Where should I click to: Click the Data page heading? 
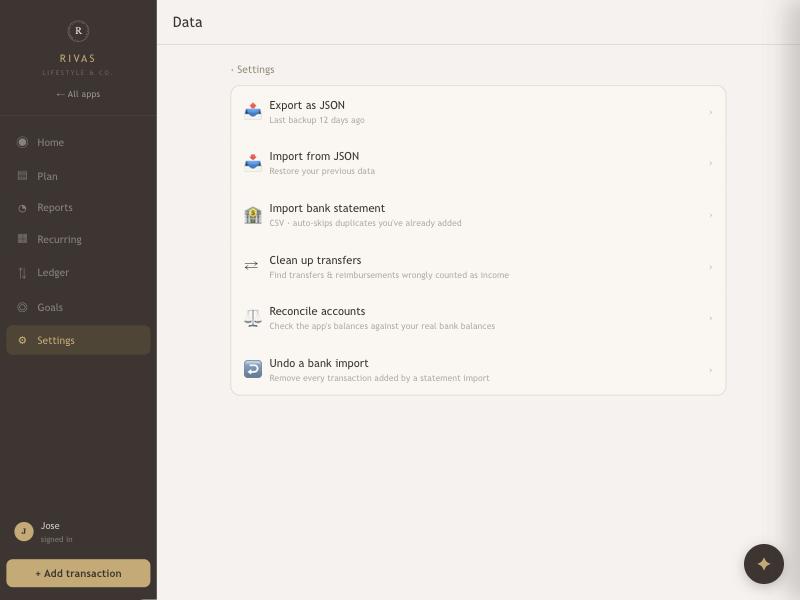coord(187,22)
